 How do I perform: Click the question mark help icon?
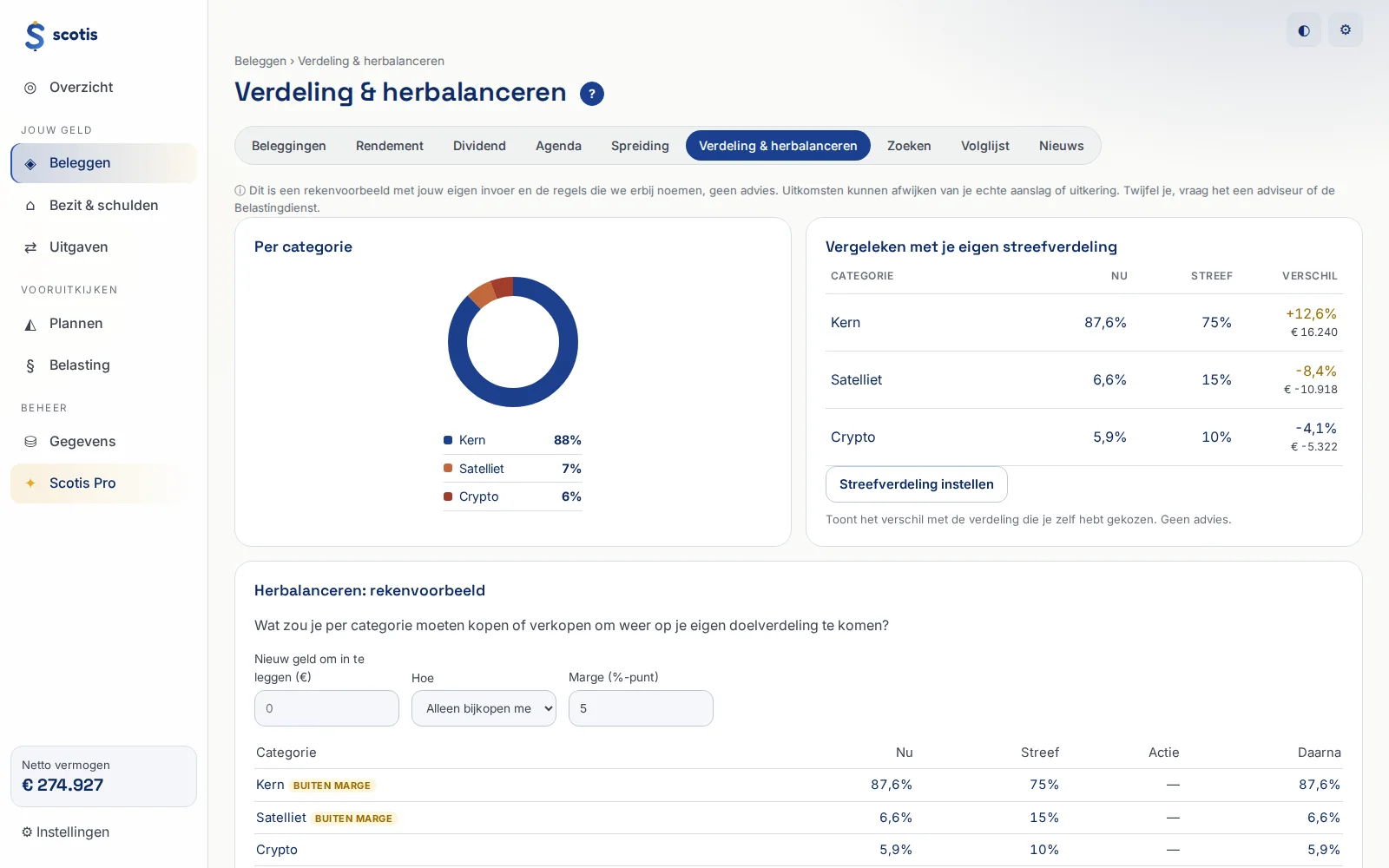pyautogui.click(x=592, y=94)
